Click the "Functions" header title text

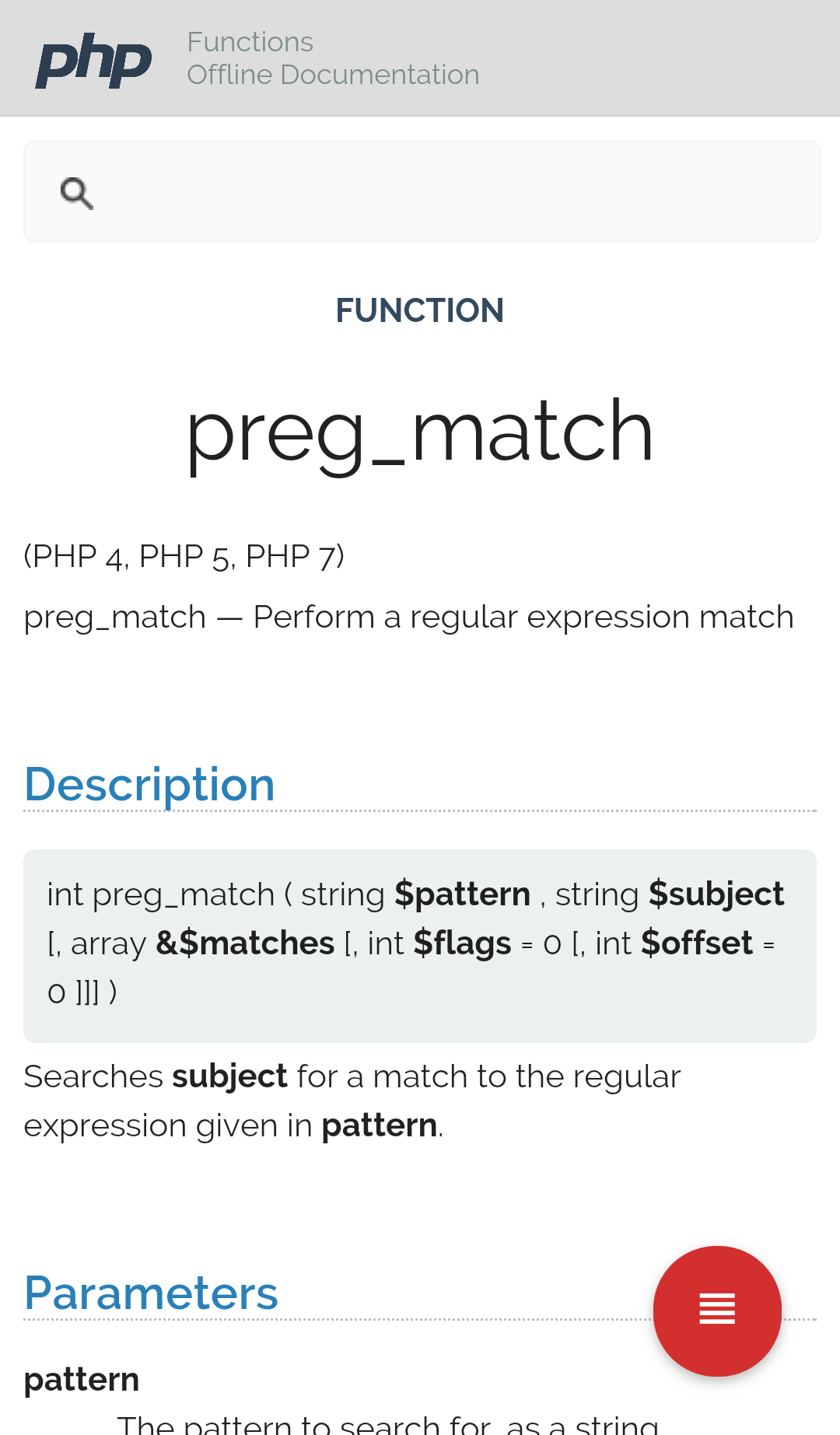click(250, 42)
